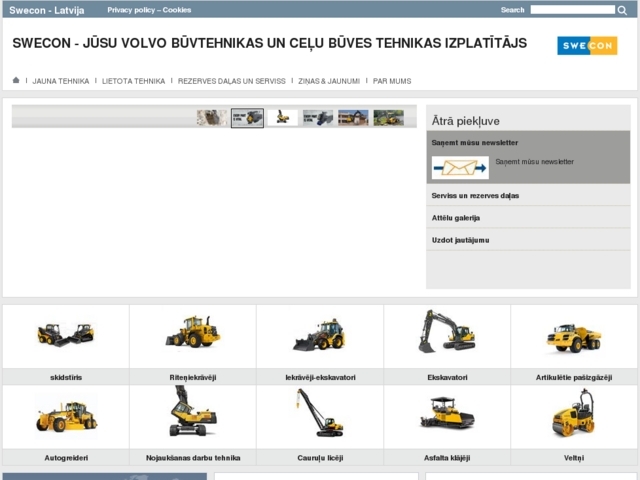The width and height of the screenshot is (640, 480).
Task: Select the Cauruļu licēji pipelayer image
Action: 320,414
